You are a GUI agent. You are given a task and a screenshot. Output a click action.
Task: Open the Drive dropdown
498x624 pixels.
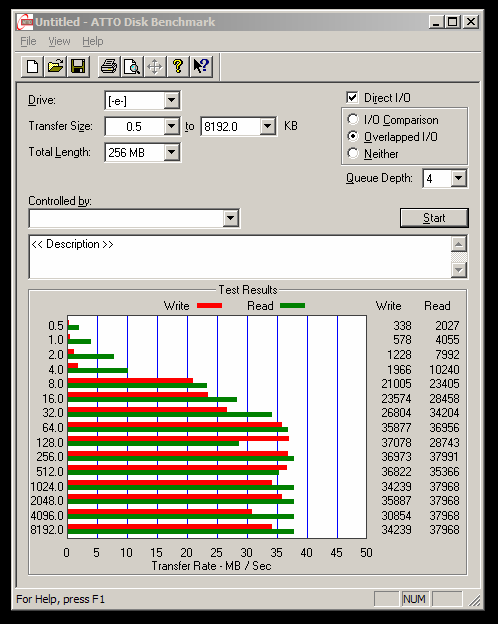tap(172, 100)
